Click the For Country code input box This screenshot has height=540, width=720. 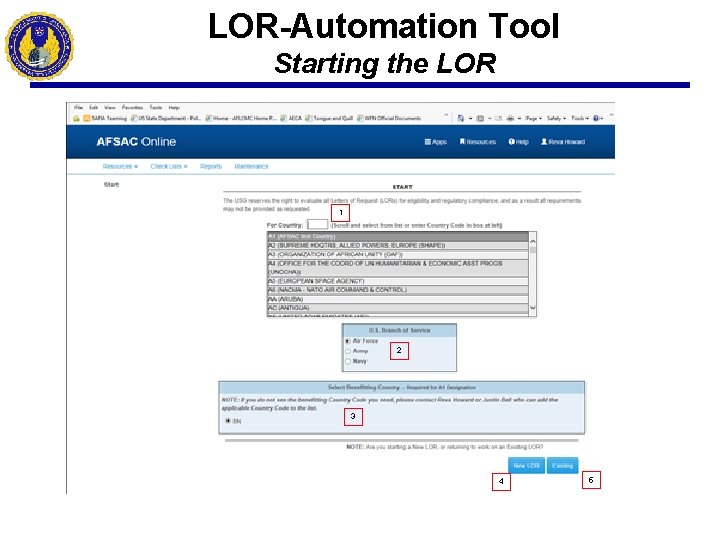click(317, 225)
